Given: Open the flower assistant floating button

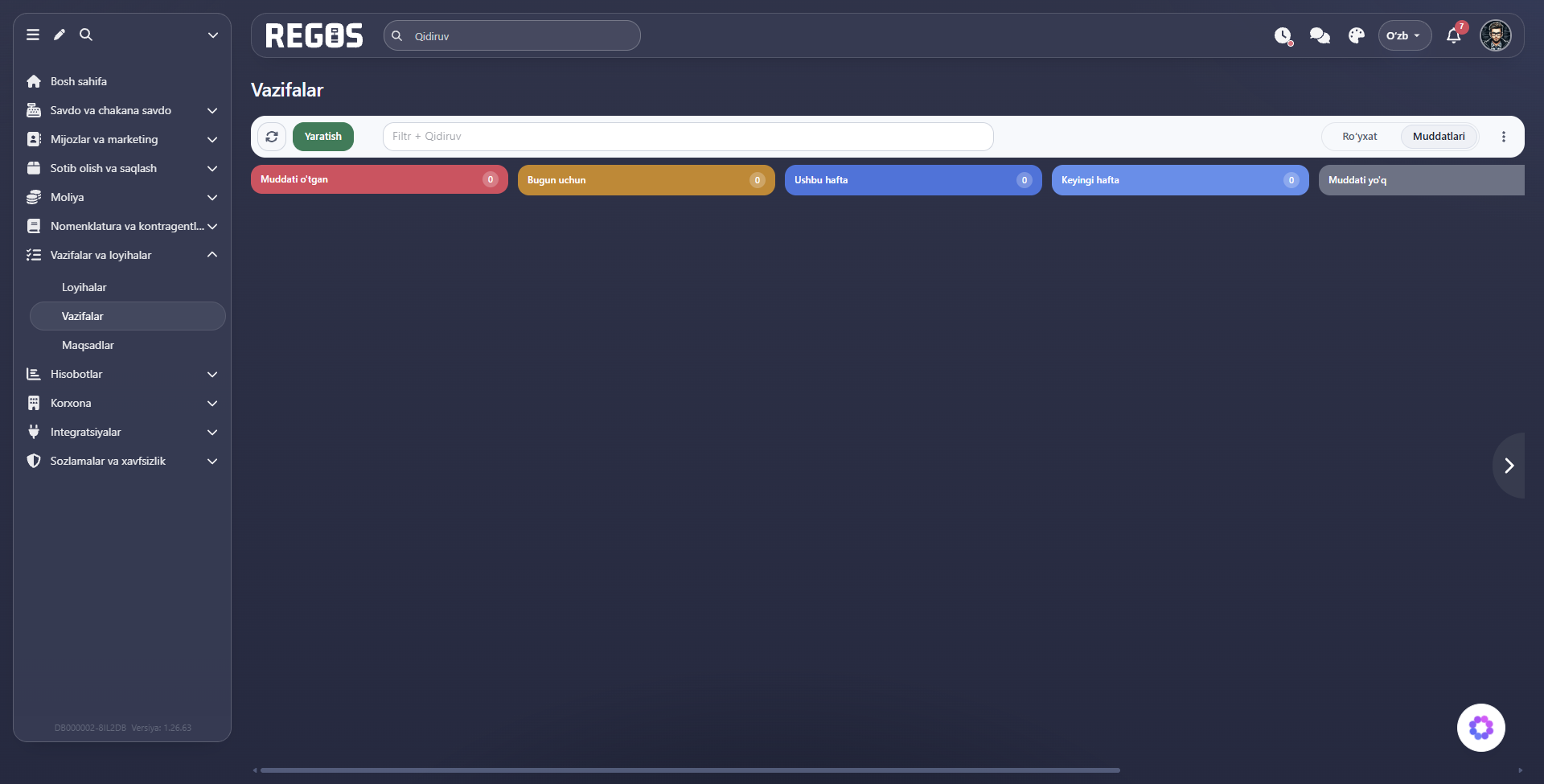Looking at the screenshot, I should click(x=1481, y=728).
